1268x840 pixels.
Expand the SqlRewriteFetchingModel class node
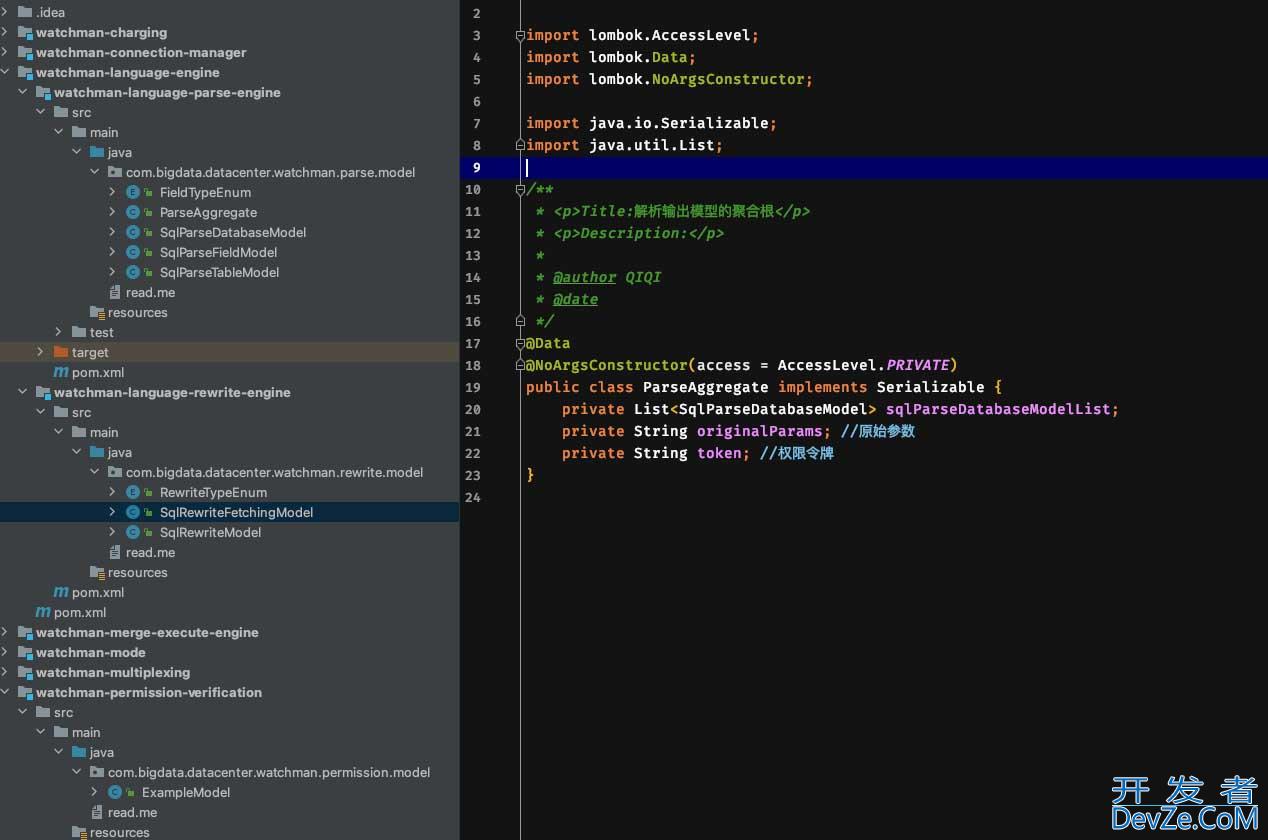point(112,512)
